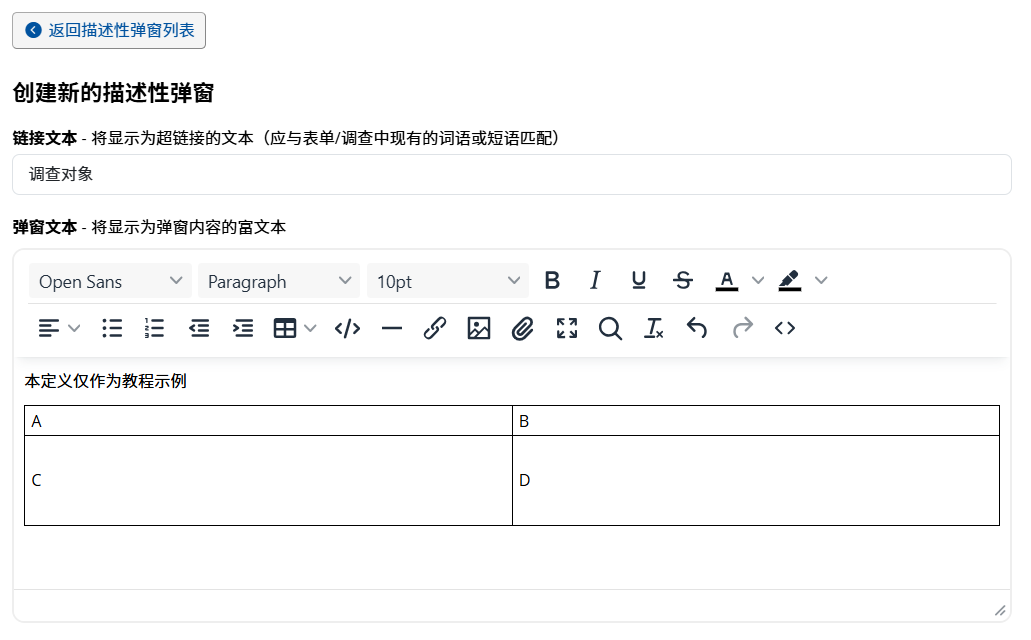Click table cell containing A

(268, 421)
